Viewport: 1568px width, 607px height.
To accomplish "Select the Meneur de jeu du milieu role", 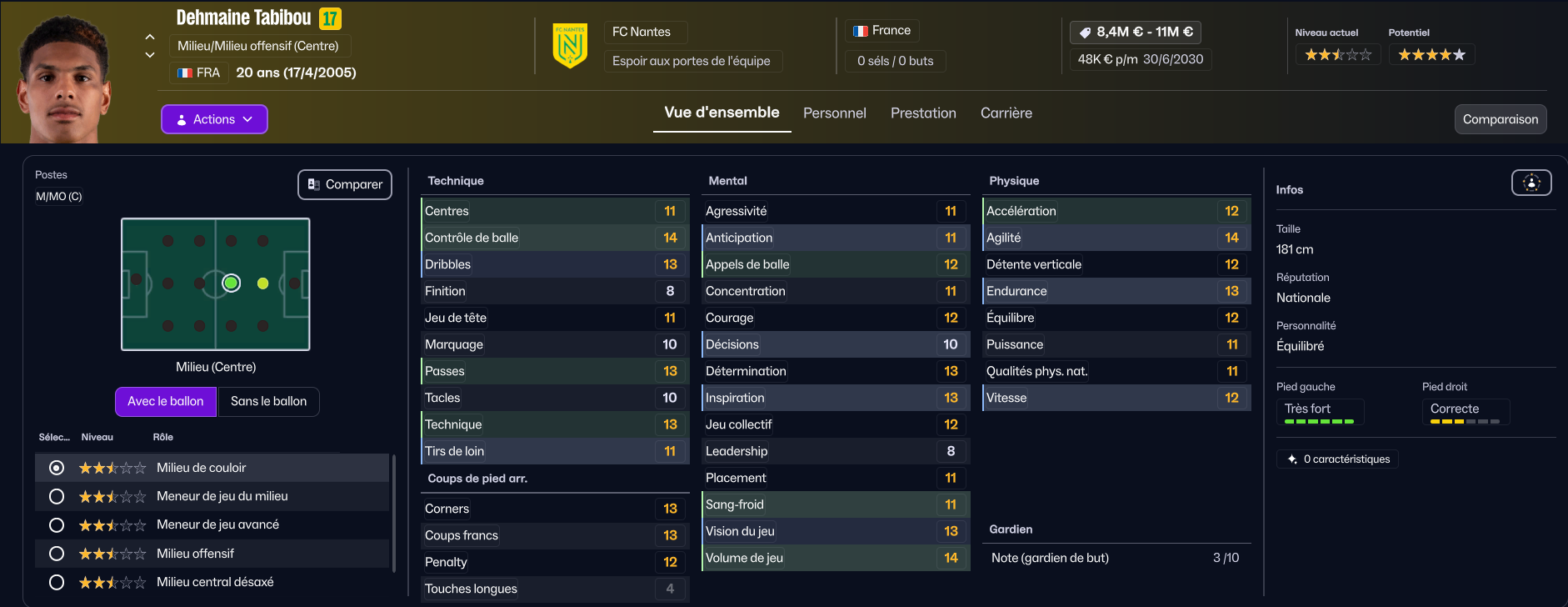I will [57, 497].
